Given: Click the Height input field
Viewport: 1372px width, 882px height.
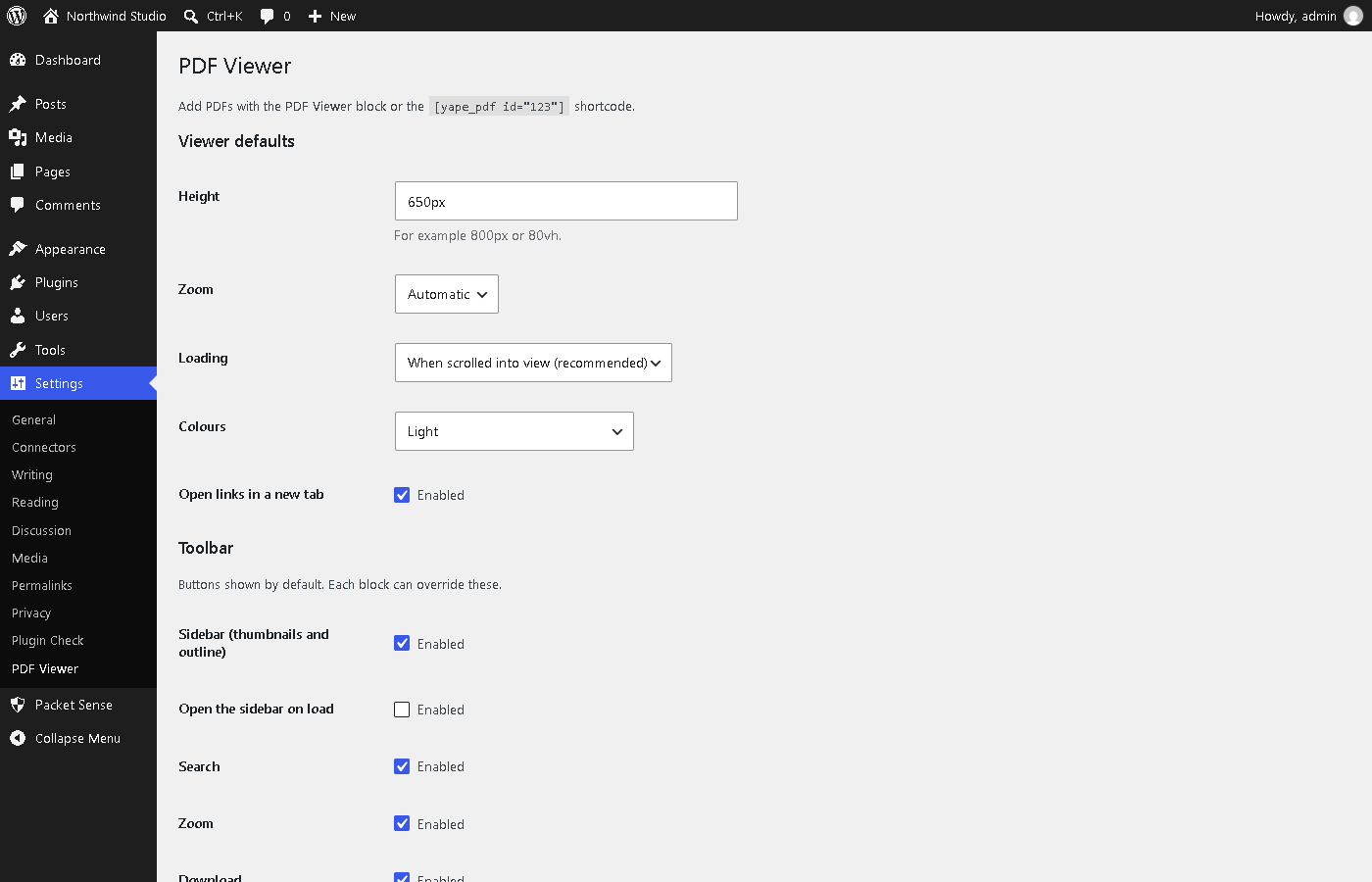Looking at the screenshot, I should (566, 201).
